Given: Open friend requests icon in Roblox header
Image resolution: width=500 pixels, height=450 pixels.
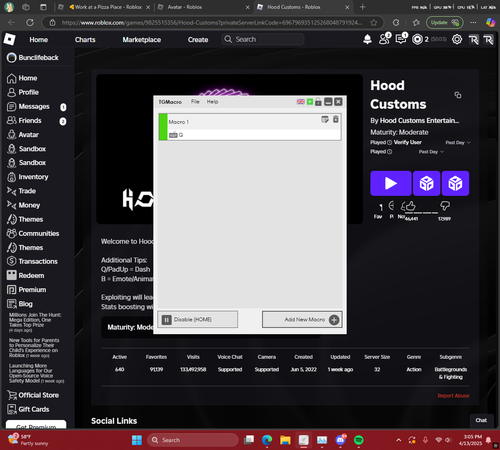Looking at the screenshot, I should pos(384,39).
